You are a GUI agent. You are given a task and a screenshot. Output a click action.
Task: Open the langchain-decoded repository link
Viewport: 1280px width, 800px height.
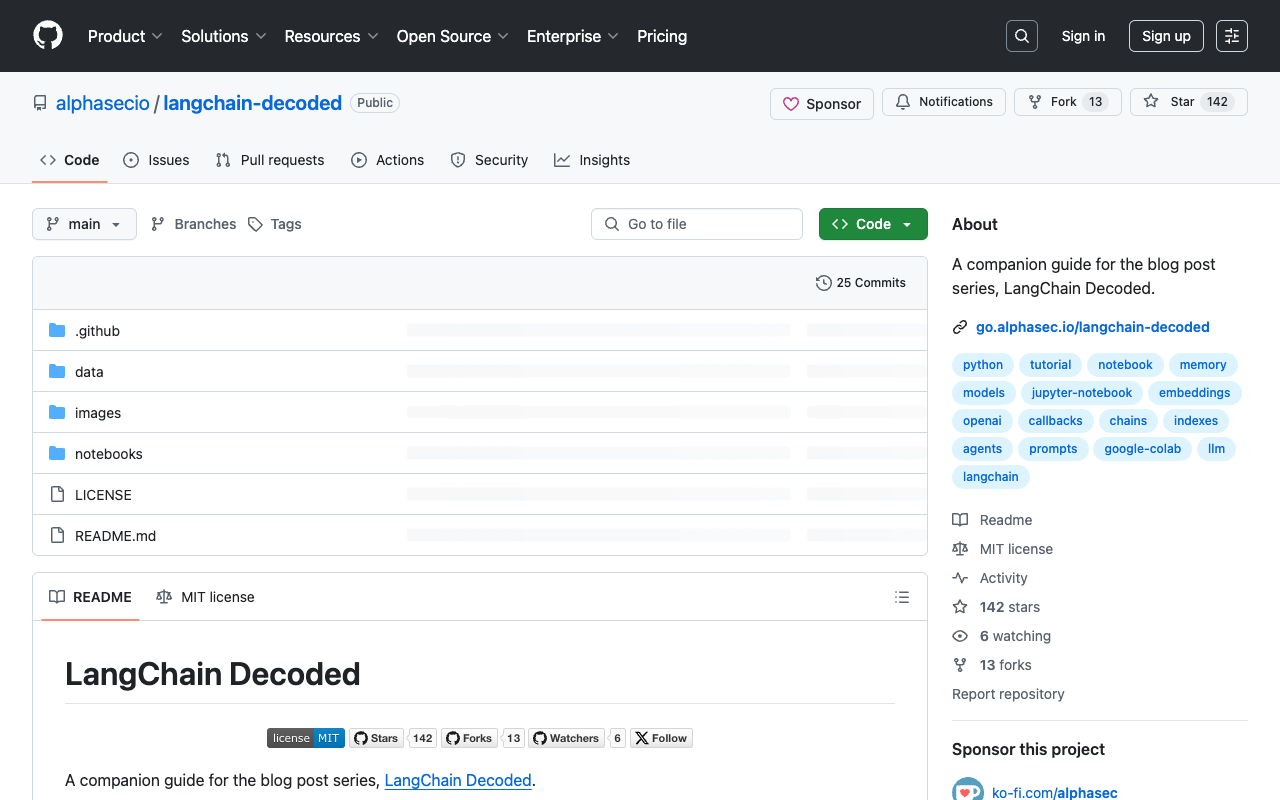(253, 103)
